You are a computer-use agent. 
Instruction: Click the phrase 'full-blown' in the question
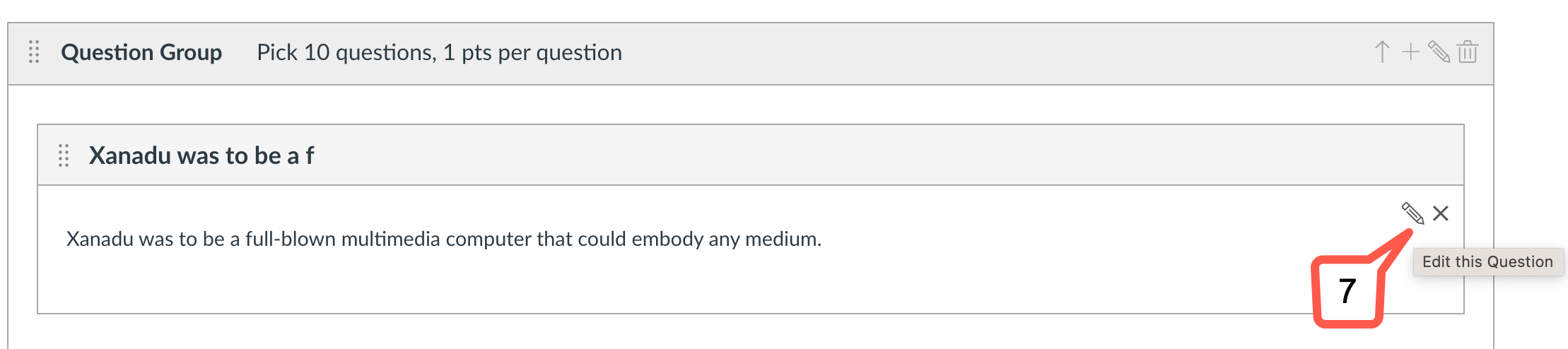pos(291,239)
